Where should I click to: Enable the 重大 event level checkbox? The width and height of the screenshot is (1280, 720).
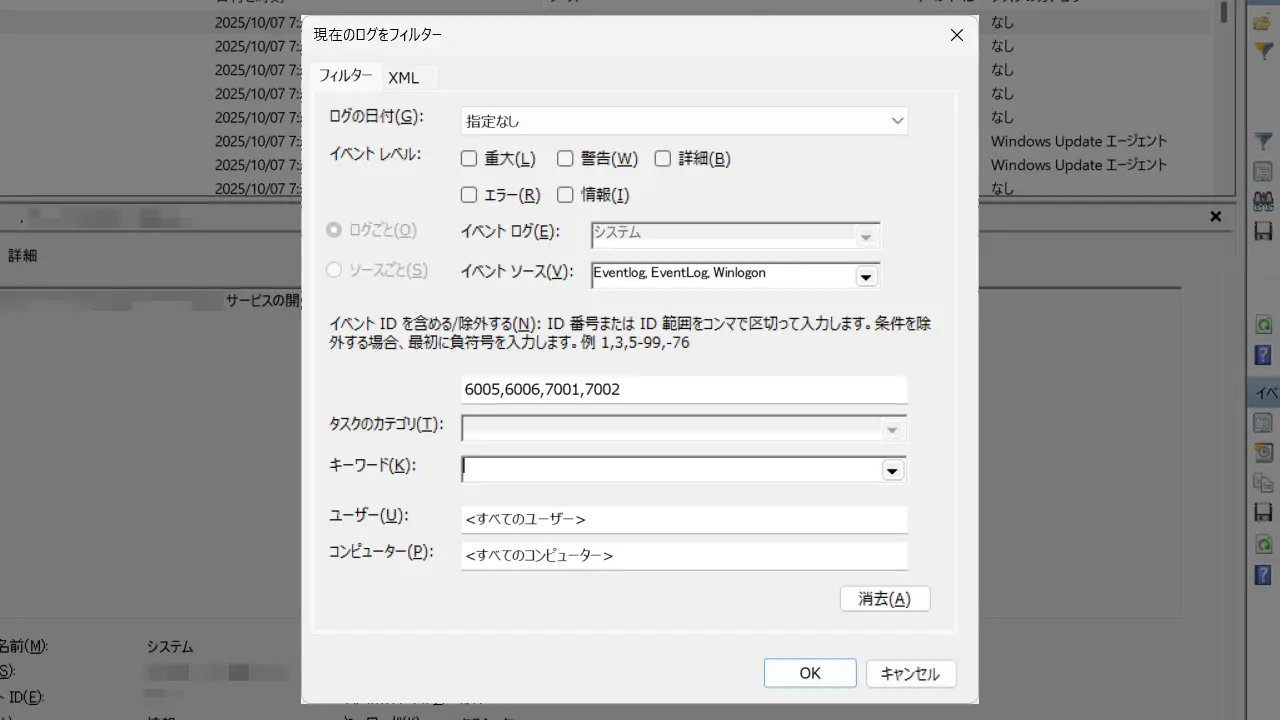(469, 158)
